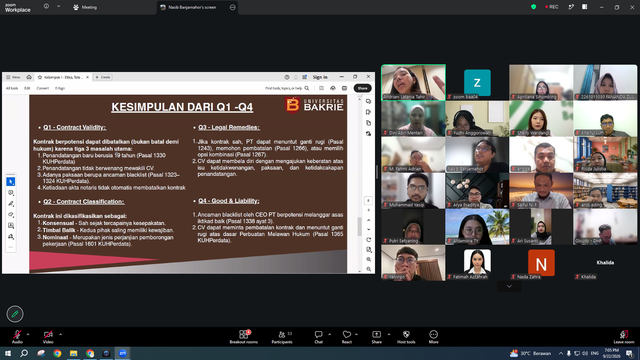Choose the Select arrow tool in Acrobat

pyautogui.click(x=11, y=182)
